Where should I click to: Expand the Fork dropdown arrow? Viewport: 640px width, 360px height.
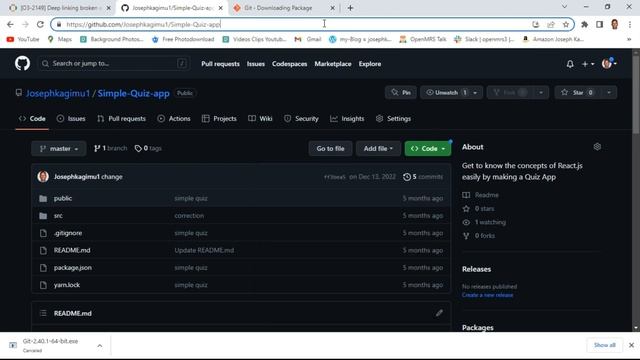[x=541, y=93]
